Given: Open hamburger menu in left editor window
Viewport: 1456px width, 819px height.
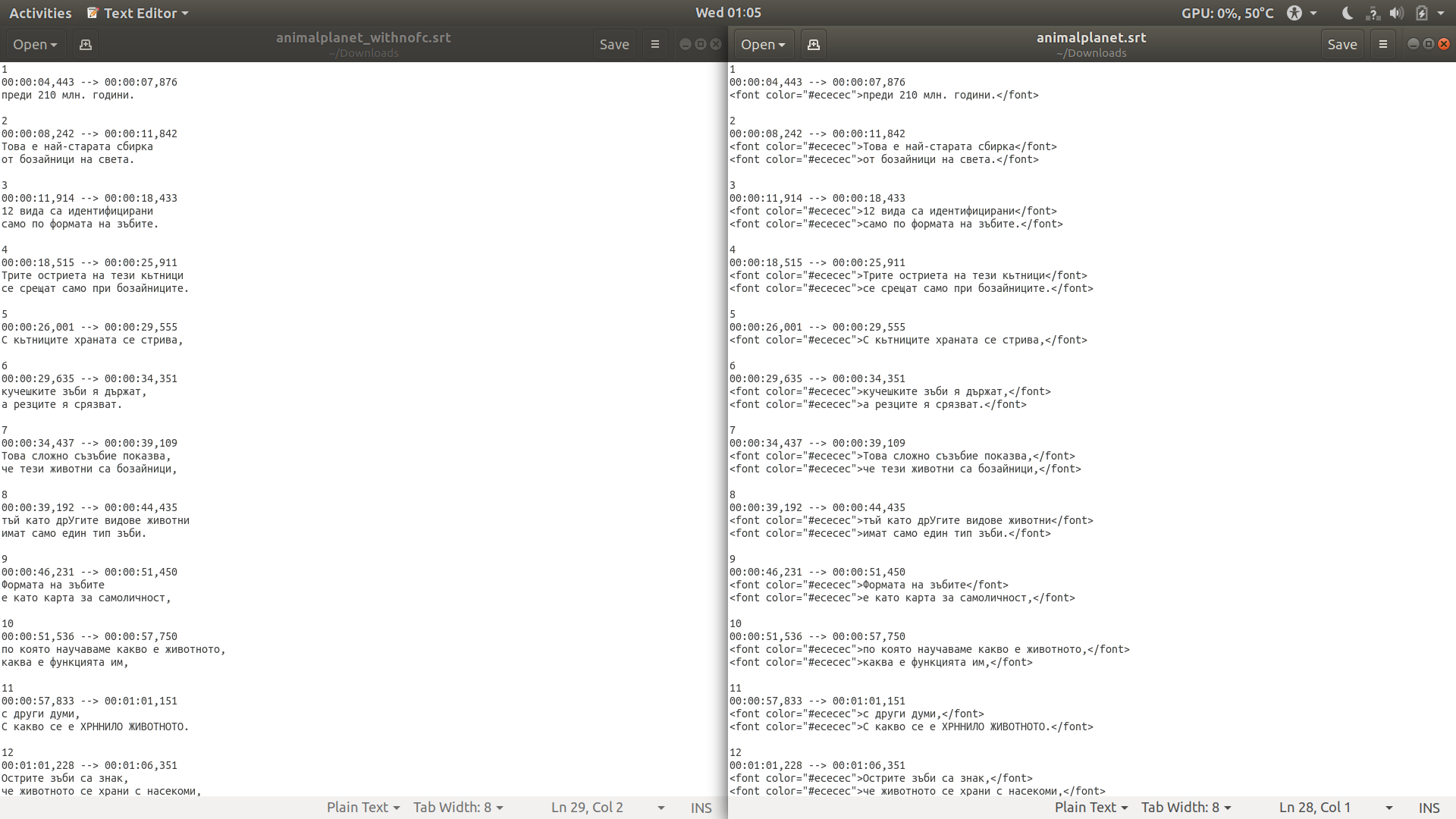Looking at the screenshot, I should point(655,45).
